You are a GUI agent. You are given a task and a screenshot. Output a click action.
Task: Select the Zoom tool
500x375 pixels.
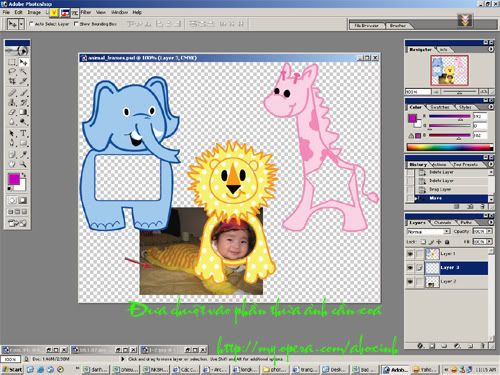point(23,164)
